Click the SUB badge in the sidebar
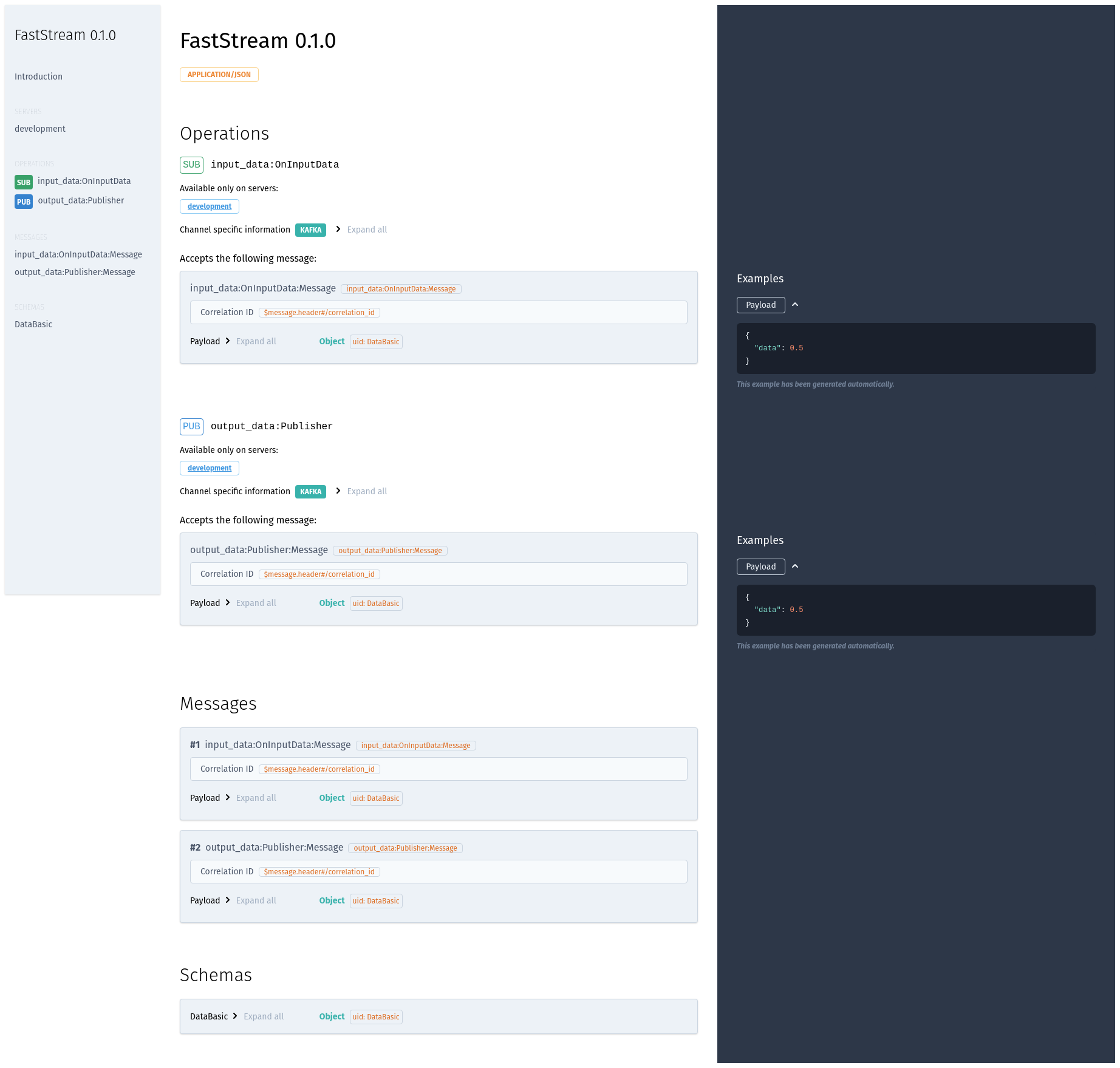This screenshot has width=1120, height=1068. pyautogui.click(x=24, y=182)
